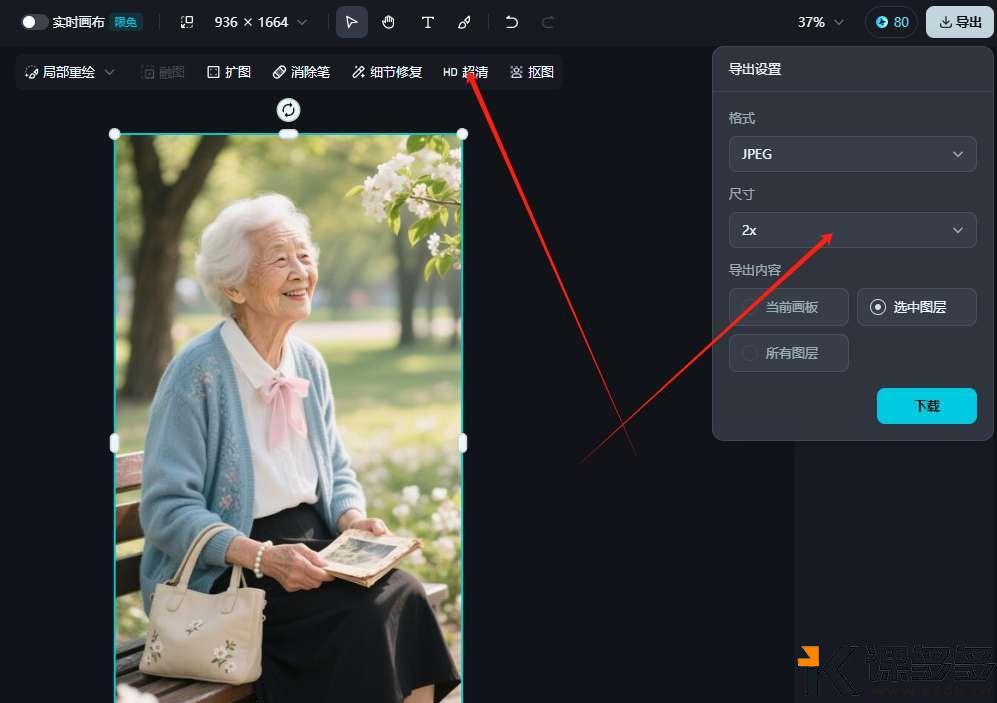Select the 所有图层 export option
This screenshot has height=703, width=997.
(x=788, y=353)
